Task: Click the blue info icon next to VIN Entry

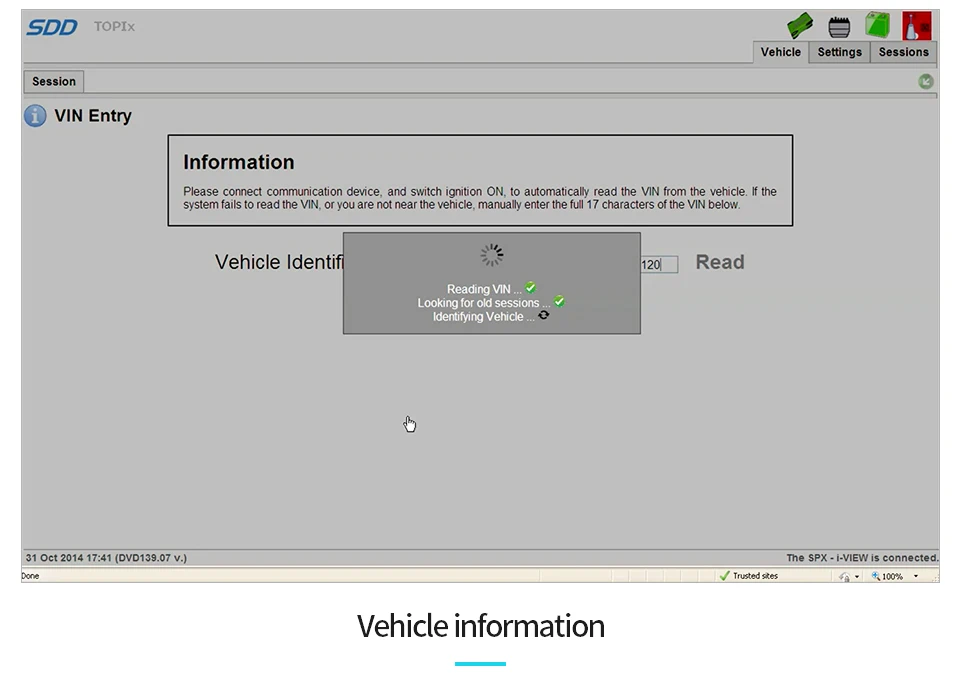Action: [x=35, y=116]
